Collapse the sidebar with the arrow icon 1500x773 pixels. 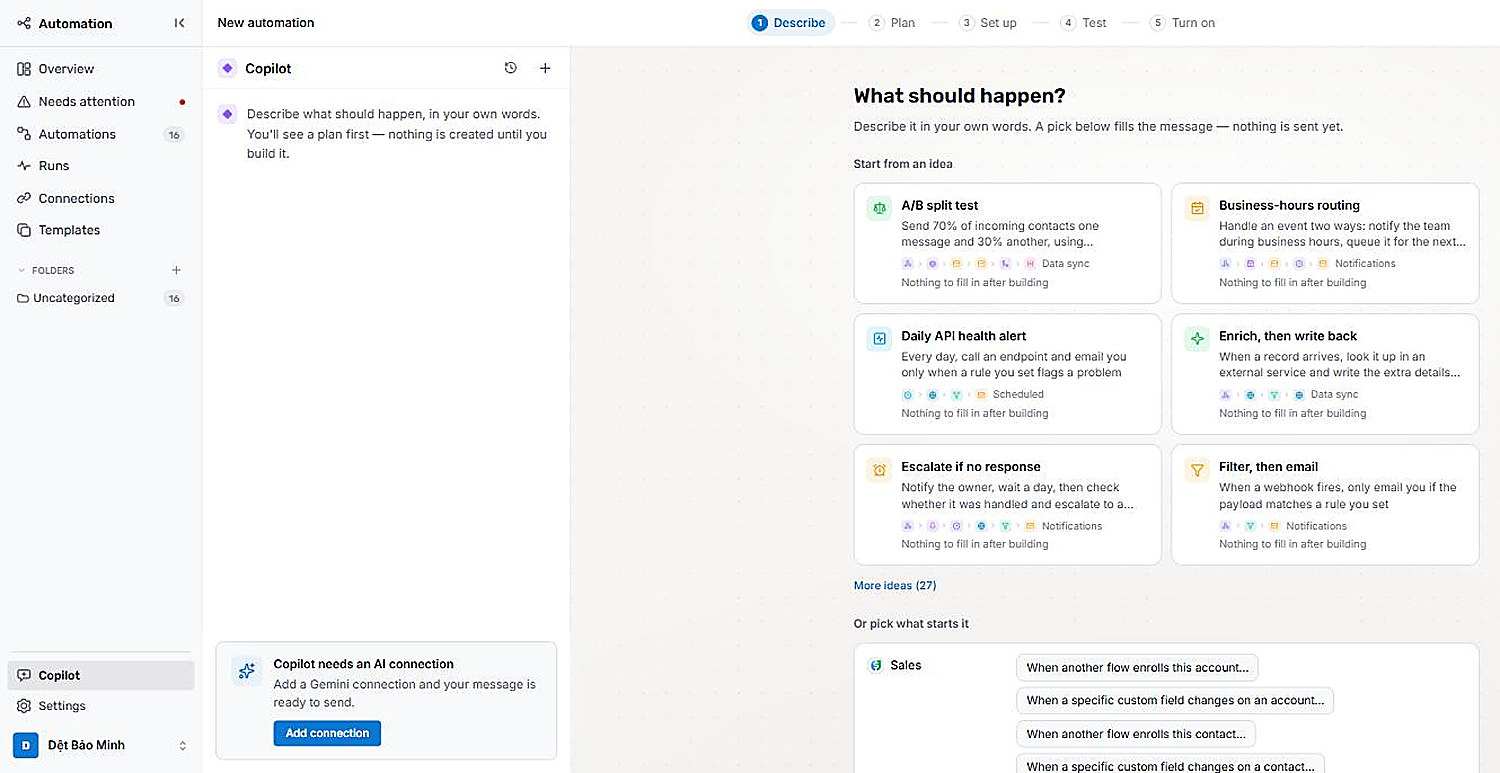coord(179,23)
